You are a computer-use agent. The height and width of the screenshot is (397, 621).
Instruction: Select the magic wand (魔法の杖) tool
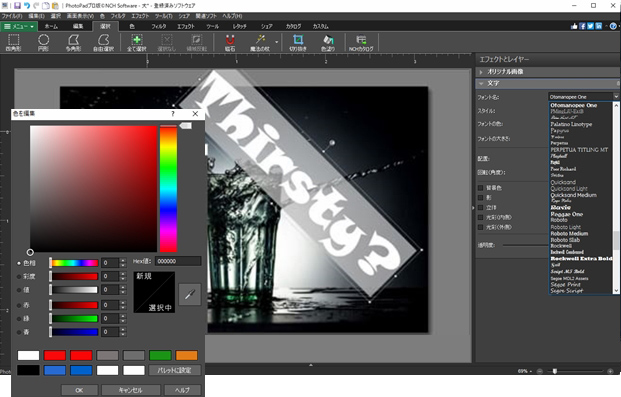260,42
